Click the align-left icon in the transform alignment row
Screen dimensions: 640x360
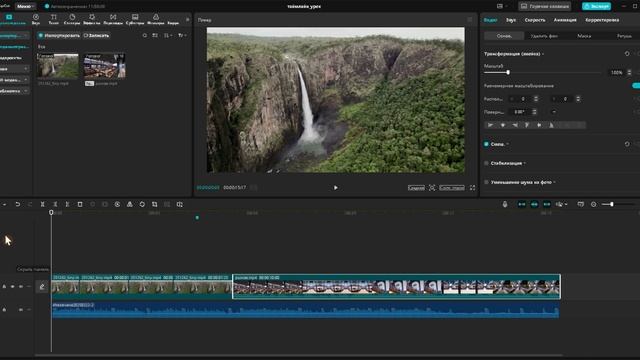(x=491, y=125)
